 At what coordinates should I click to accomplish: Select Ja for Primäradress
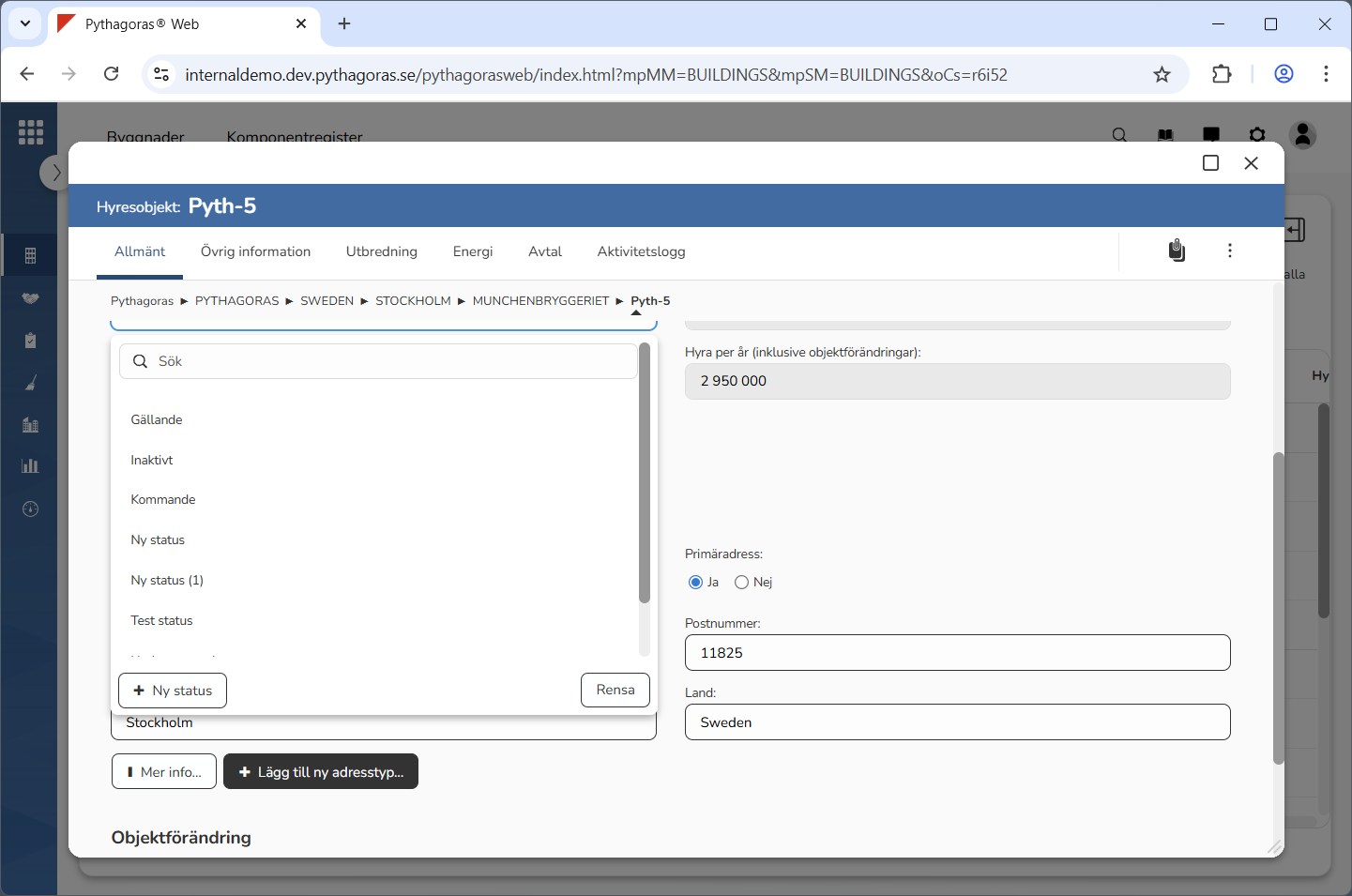[x=695, y=583]
